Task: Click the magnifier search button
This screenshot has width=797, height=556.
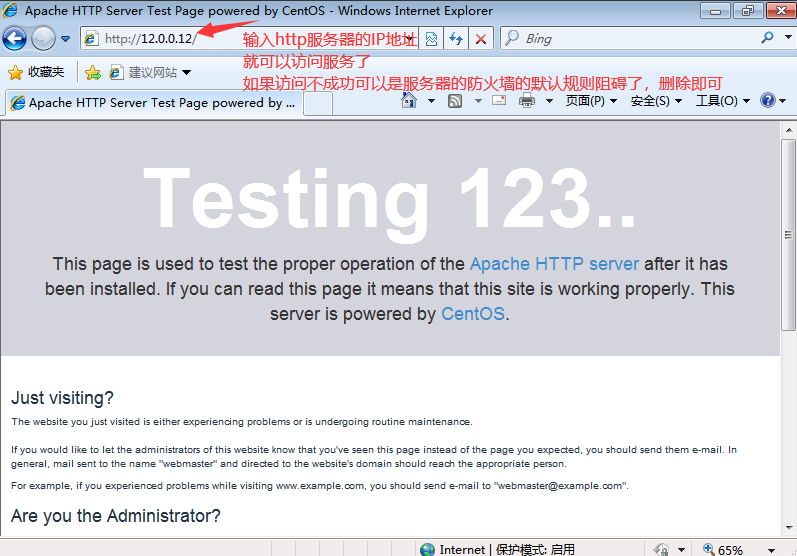Action: coord(768,38)
